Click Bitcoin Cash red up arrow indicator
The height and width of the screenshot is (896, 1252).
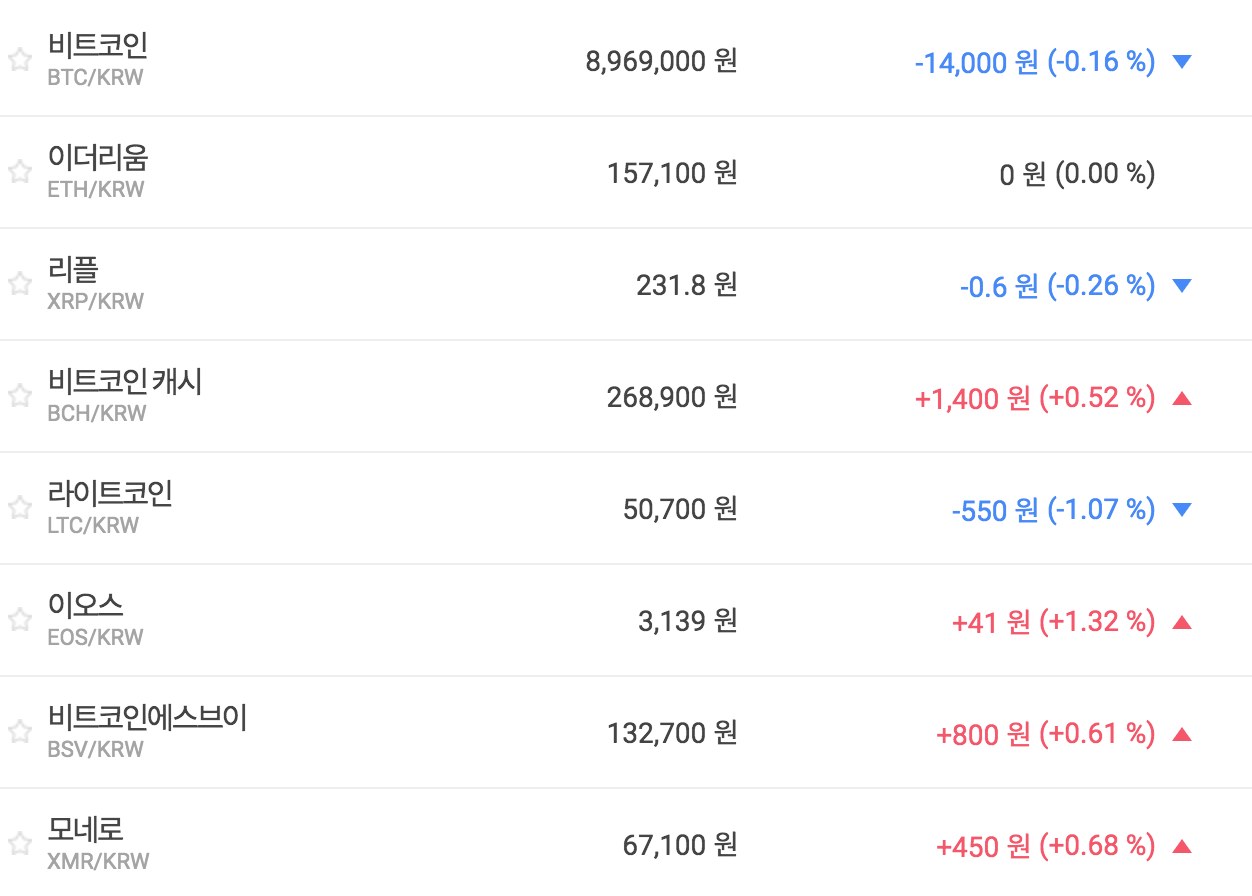(x=1181, y=398)
